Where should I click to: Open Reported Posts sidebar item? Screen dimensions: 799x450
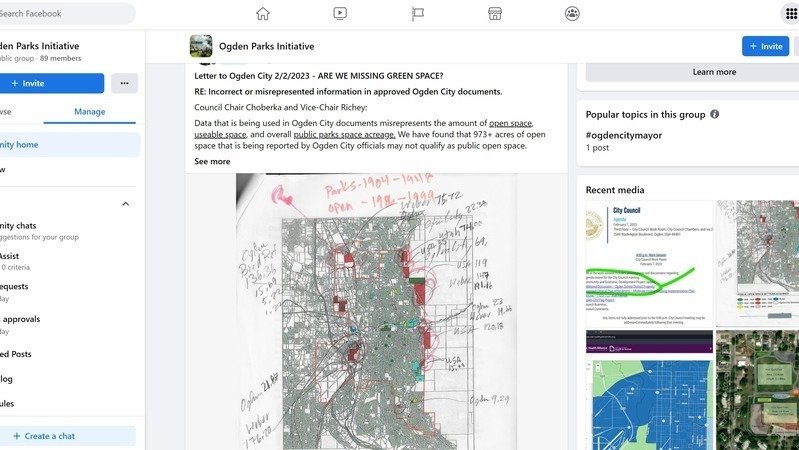pos(69,354)
